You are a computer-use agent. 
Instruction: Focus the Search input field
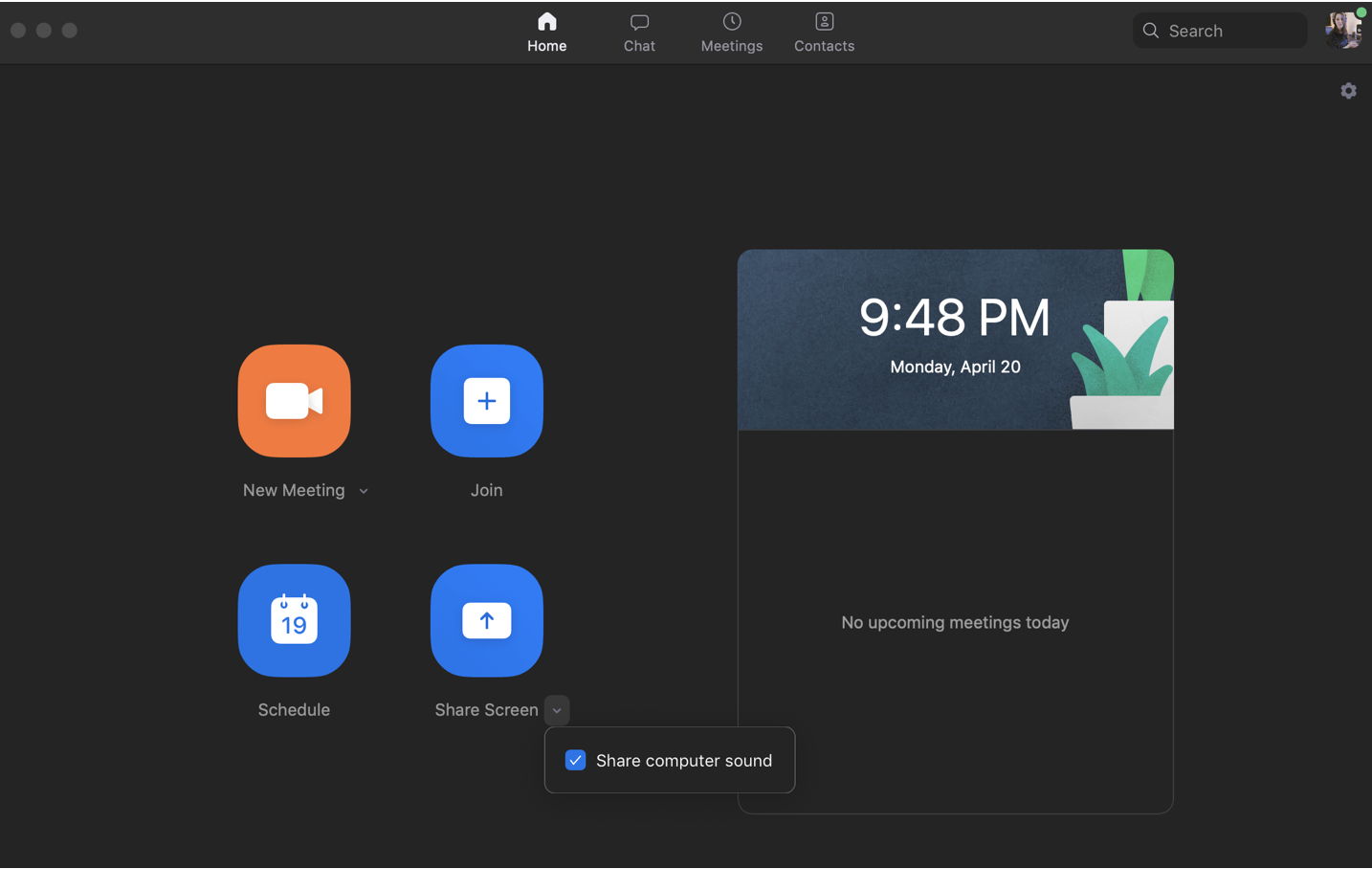(1220, 31)
